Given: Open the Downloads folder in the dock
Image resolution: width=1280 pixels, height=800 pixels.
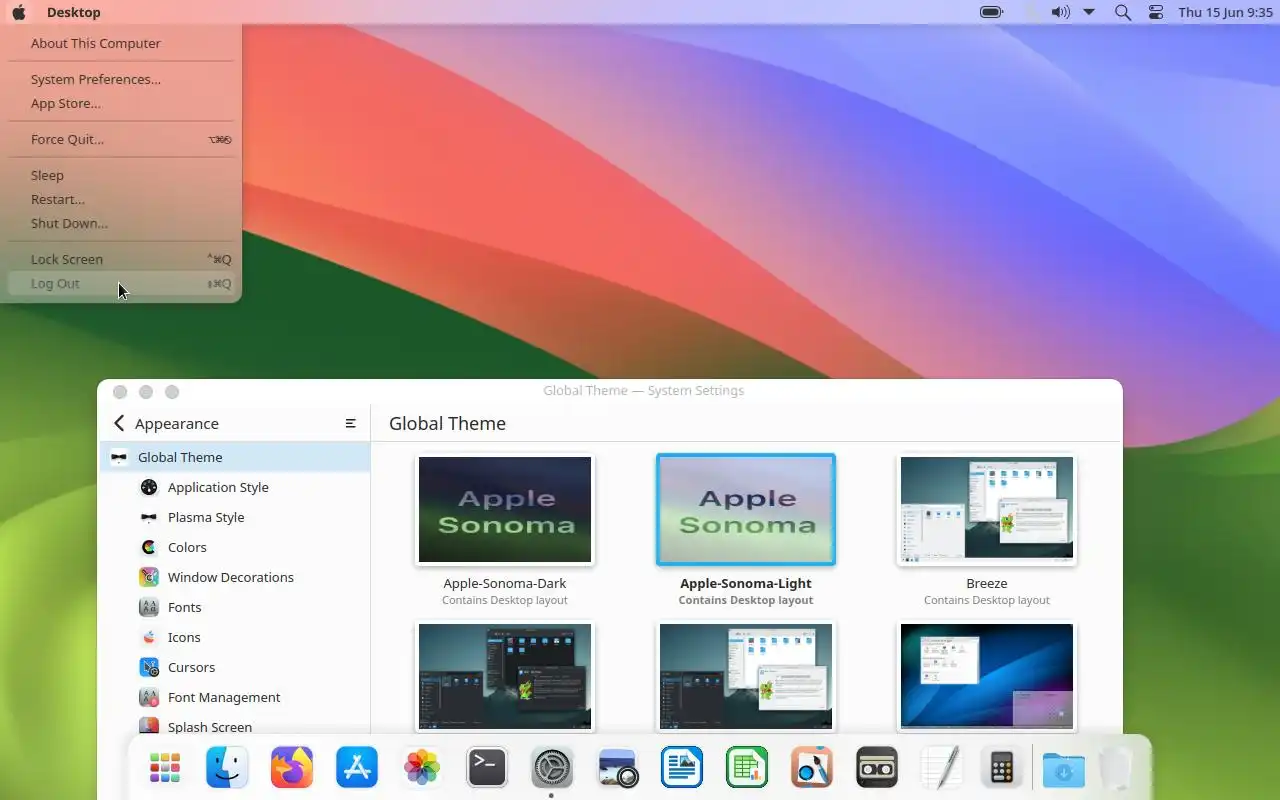Looking at the screenshot, I should coord(1063,768).
